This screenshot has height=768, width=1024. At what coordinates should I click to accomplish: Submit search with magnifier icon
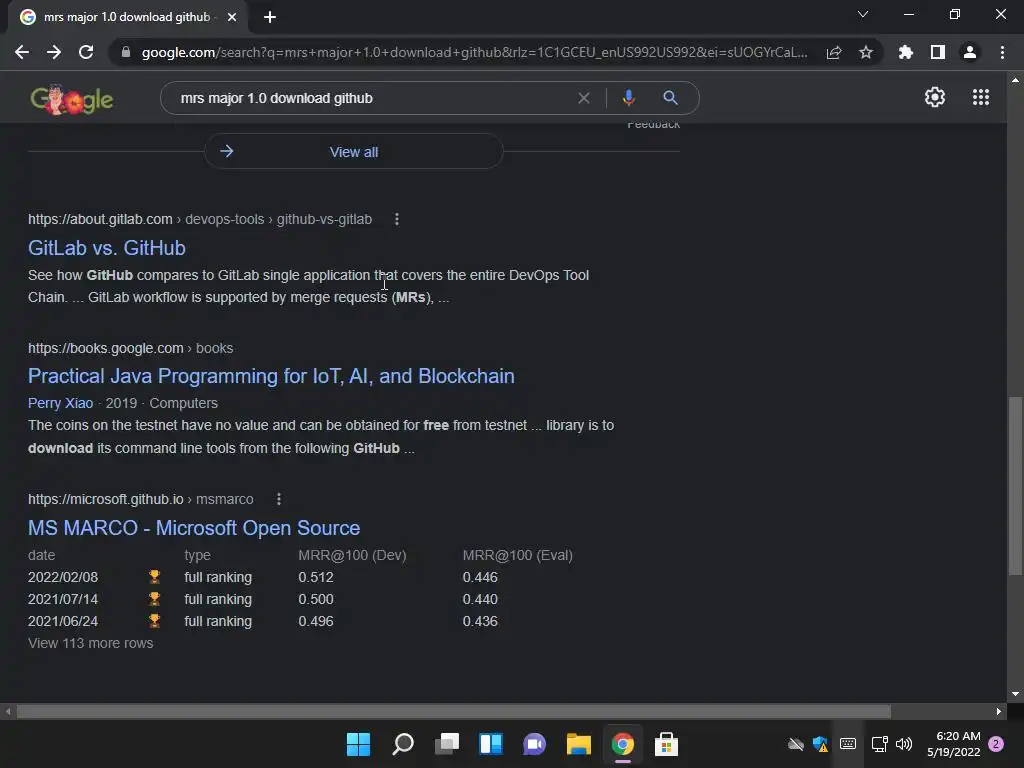point(670,98)
